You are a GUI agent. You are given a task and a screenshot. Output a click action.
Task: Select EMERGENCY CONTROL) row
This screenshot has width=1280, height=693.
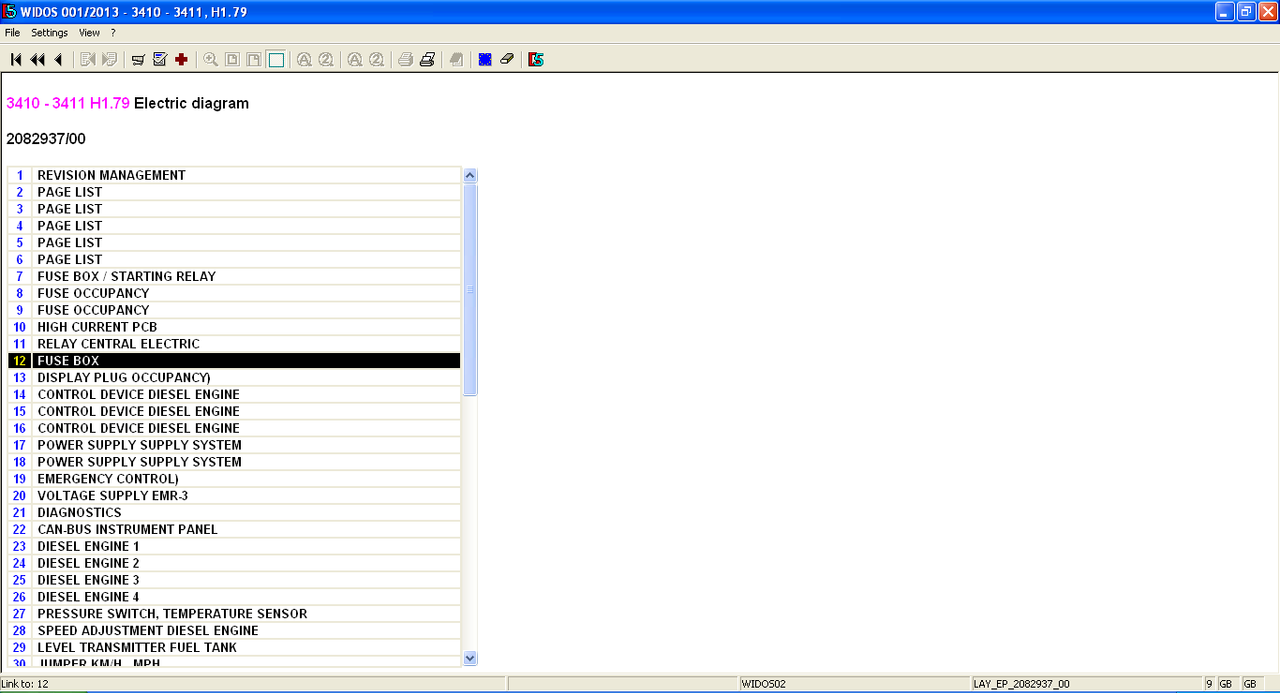pyautogui.click(x=234, y=479)
